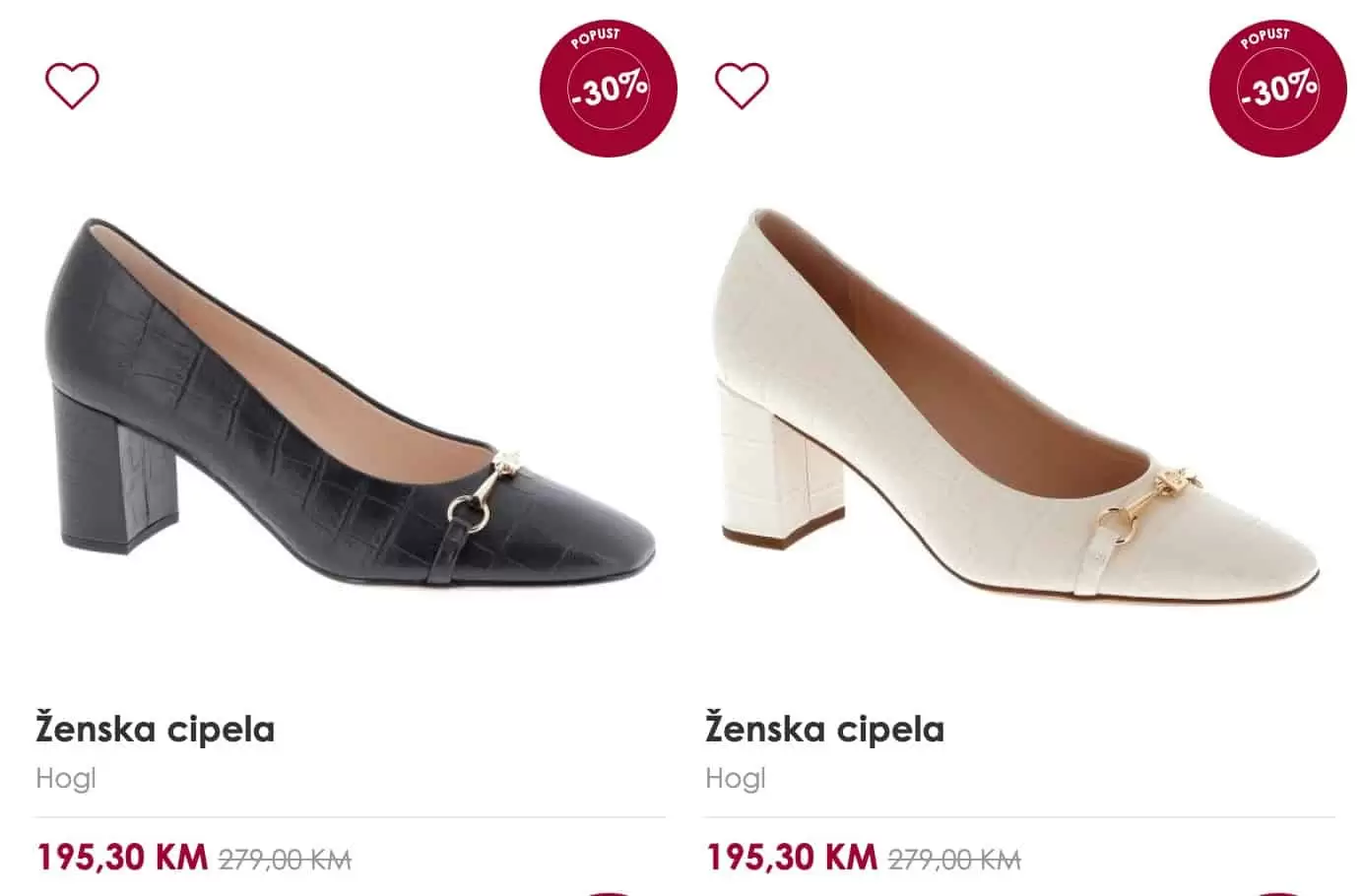Viewport: 1363px width, 896px height.
Task: Favorite the white shoe with heart icon
Action: pos(741,86)
